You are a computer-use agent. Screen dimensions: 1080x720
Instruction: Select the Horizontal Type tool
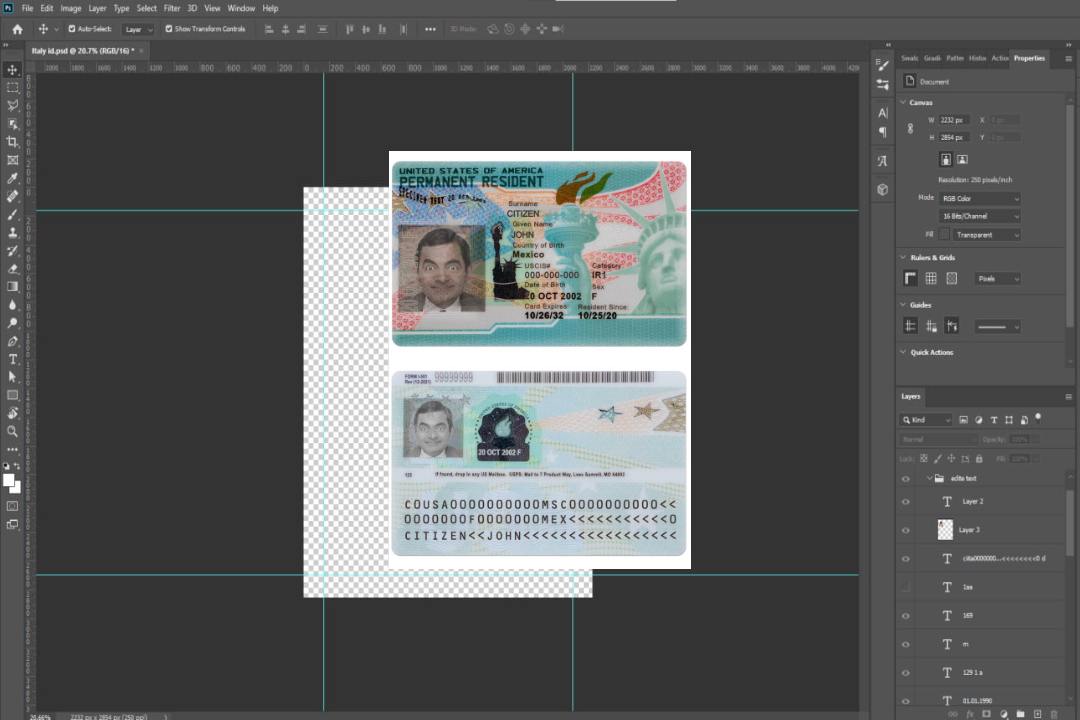(12, 359)
